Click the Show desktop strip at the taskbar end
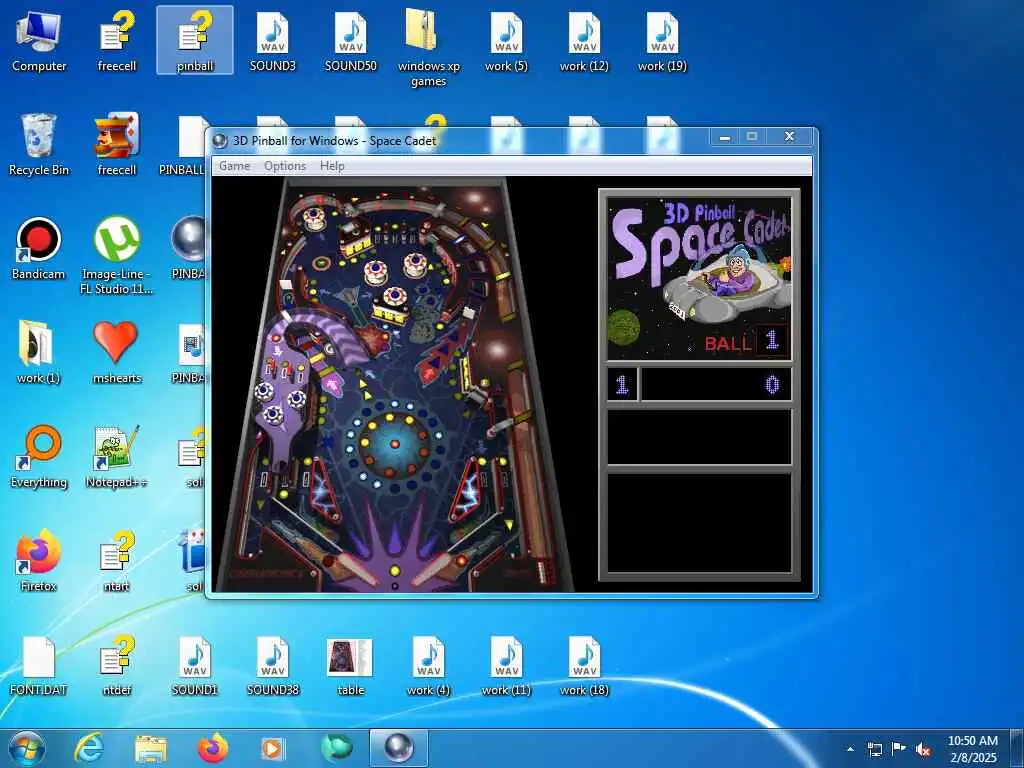This screenshot has height=768, width=1024. coord(1017,749)
